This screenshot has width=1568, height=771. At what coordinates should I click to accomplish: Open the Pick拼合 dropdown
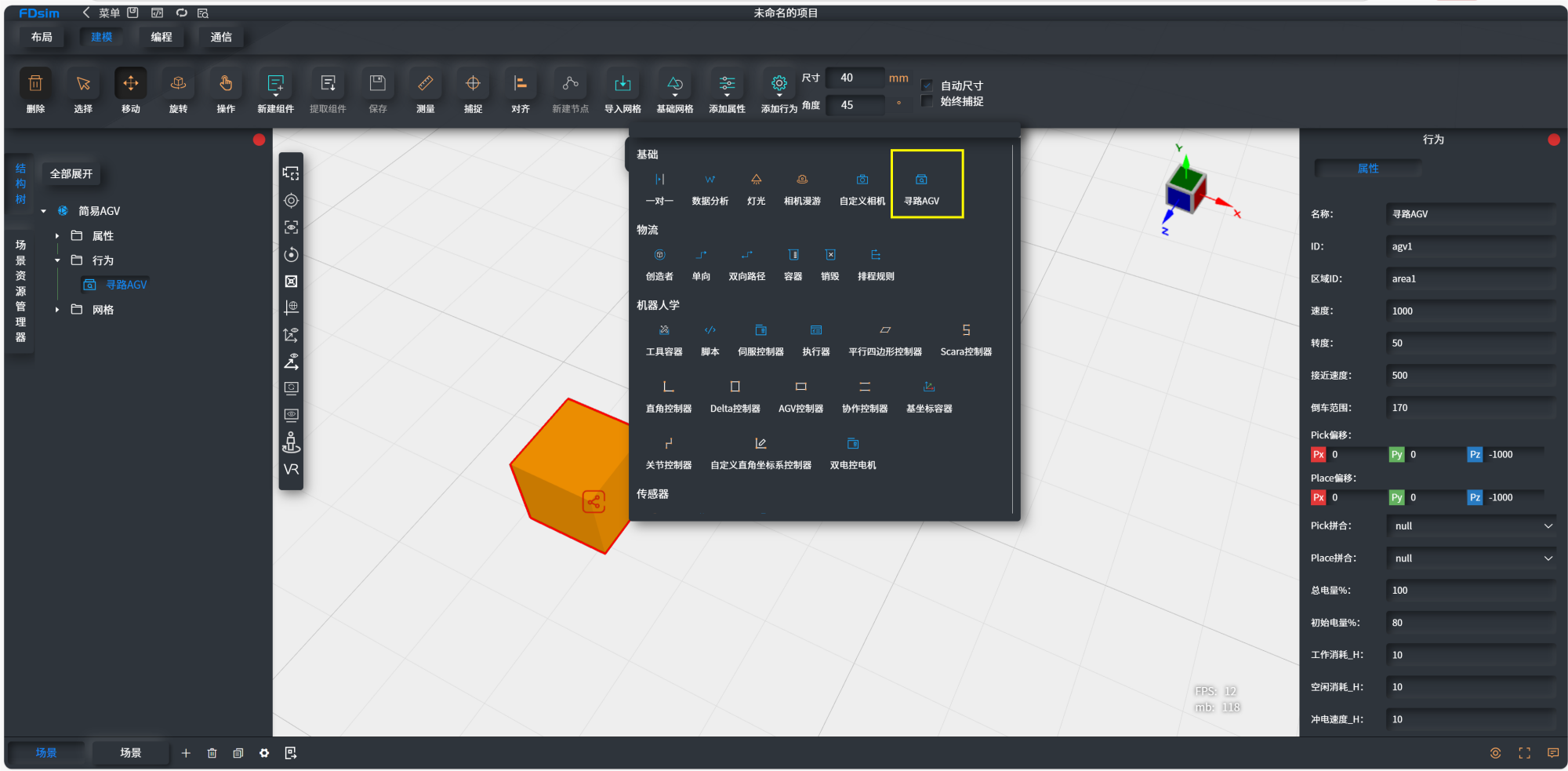[1471, 526]
